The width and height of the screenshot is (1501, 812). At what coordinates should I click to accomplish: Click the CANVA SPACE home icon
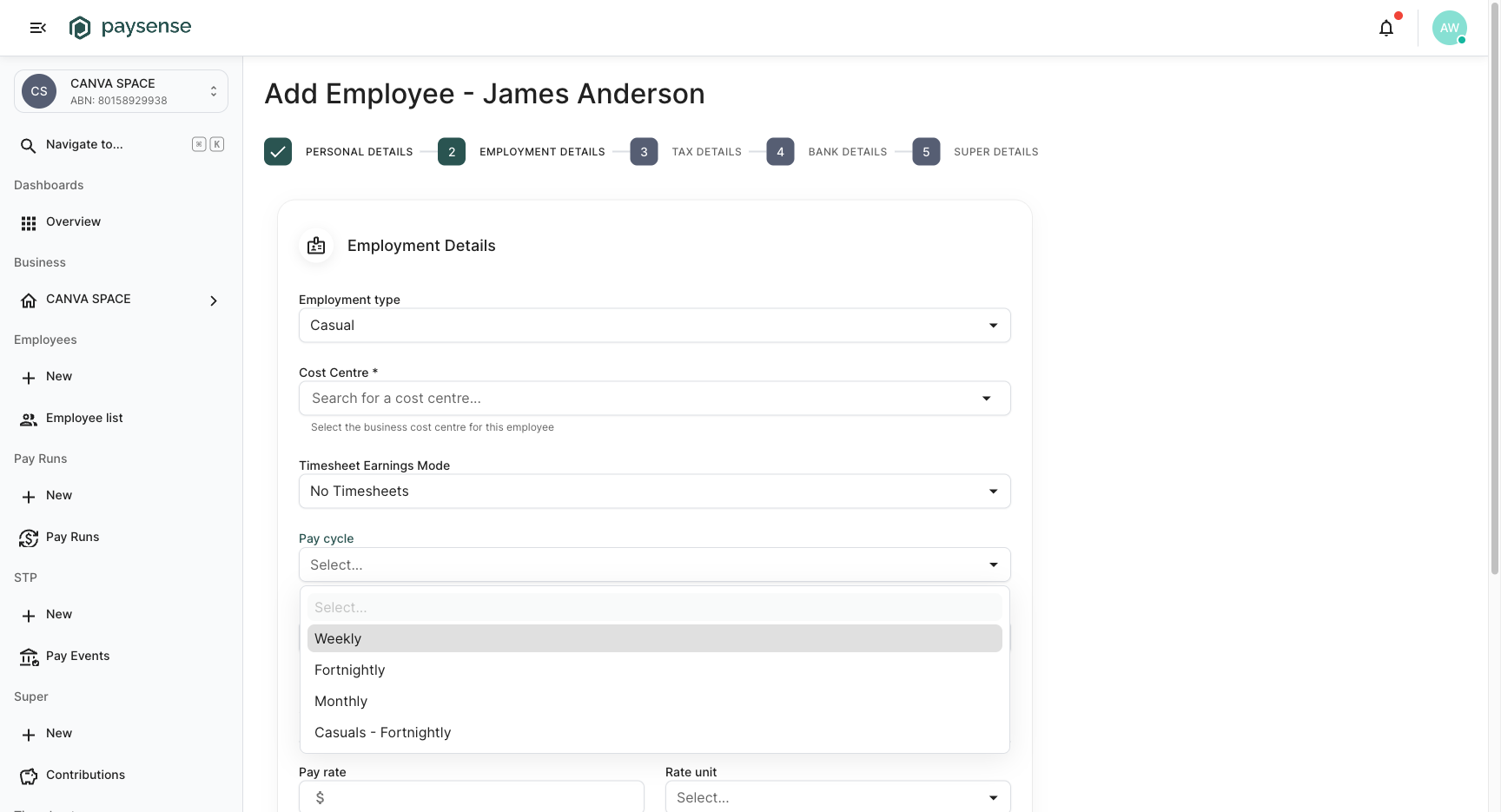point(29,300)
